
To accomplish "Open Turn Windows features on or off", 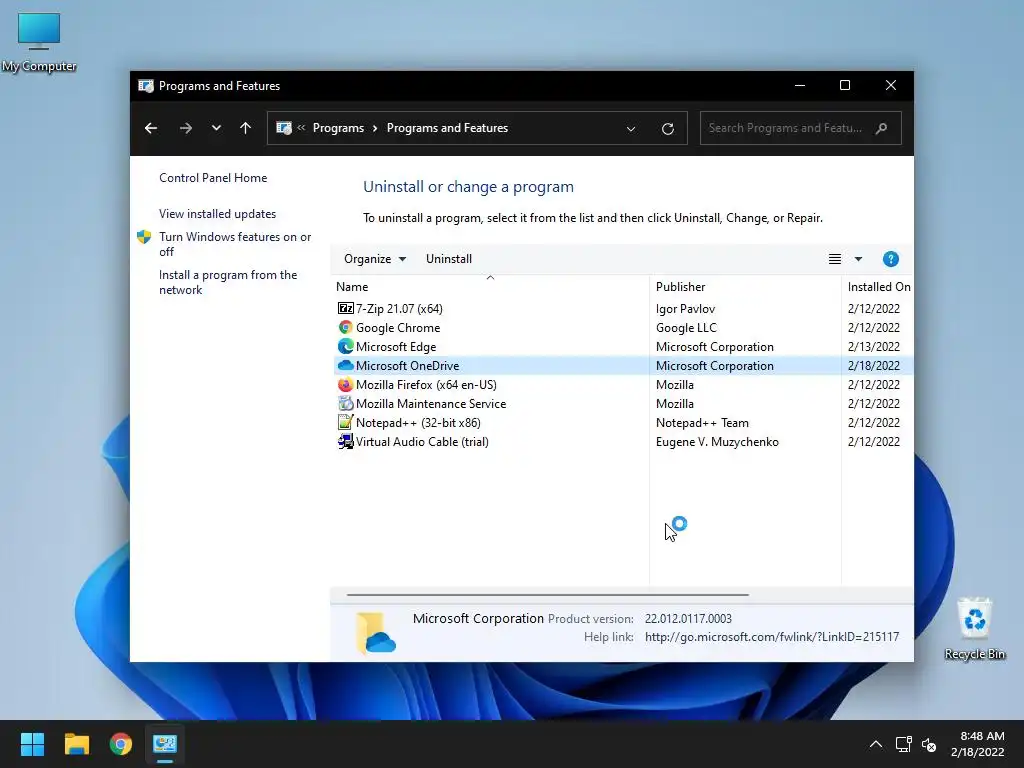I will point(235,244).
